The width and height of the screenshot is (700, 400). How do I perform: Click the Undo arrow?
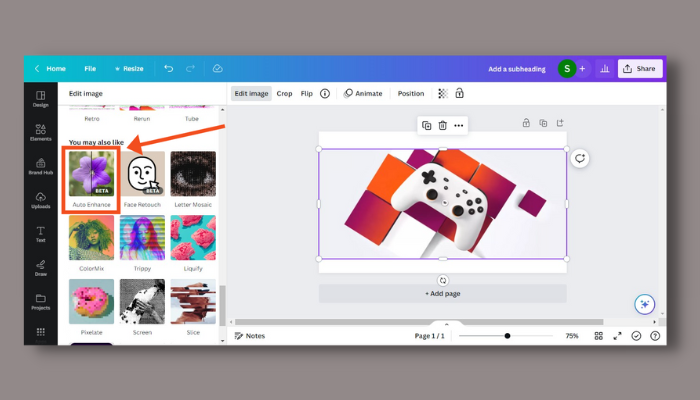coord(168,68)
